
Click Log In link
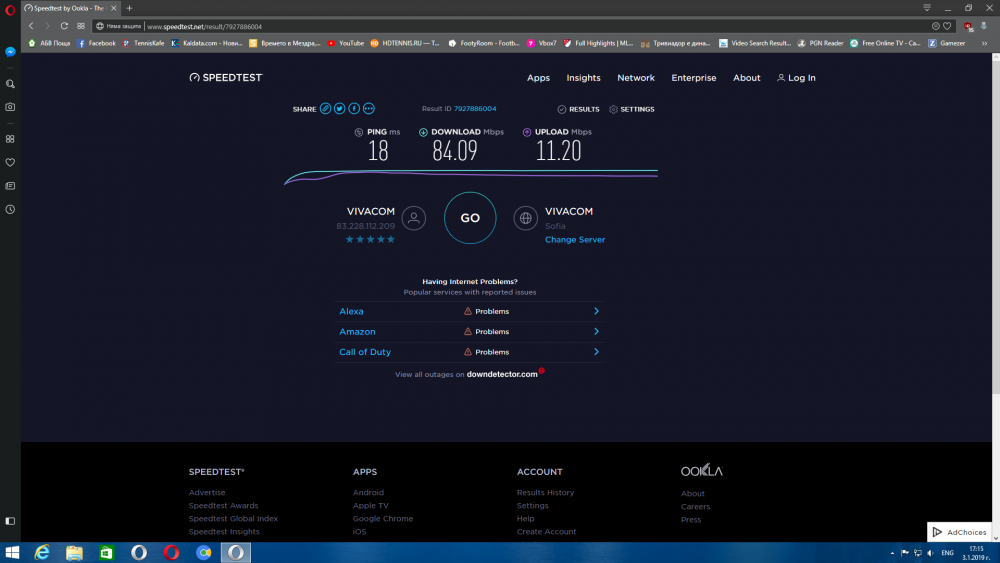(797, 78)
